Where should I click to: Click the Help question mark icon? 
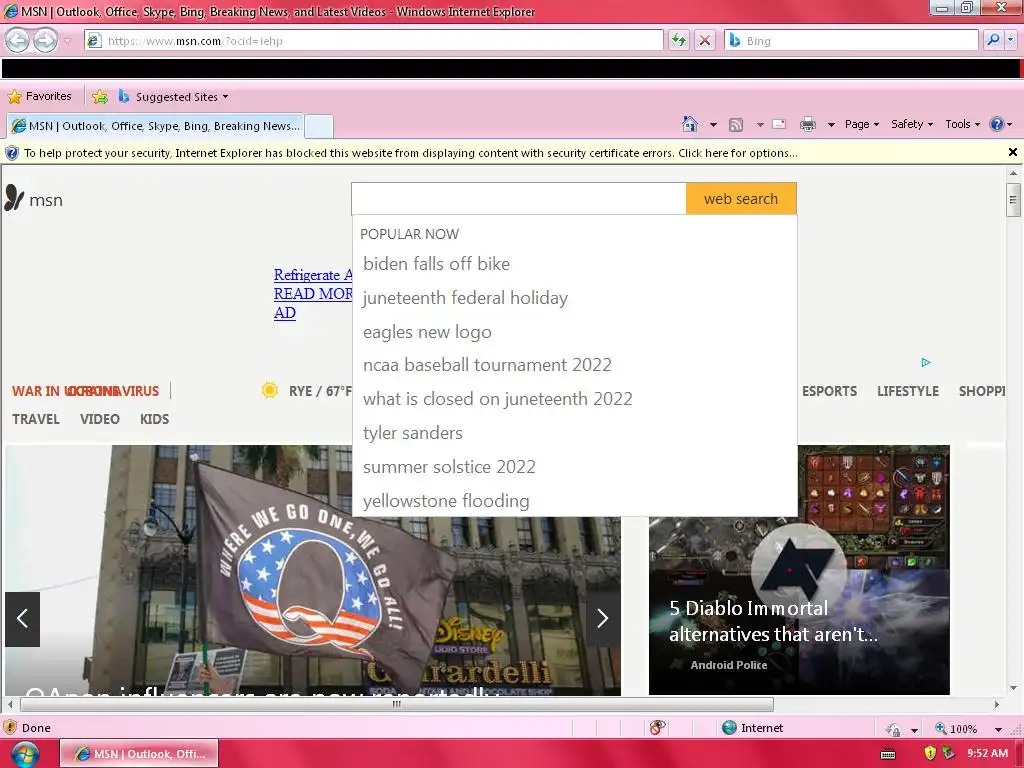coord(997,124)
